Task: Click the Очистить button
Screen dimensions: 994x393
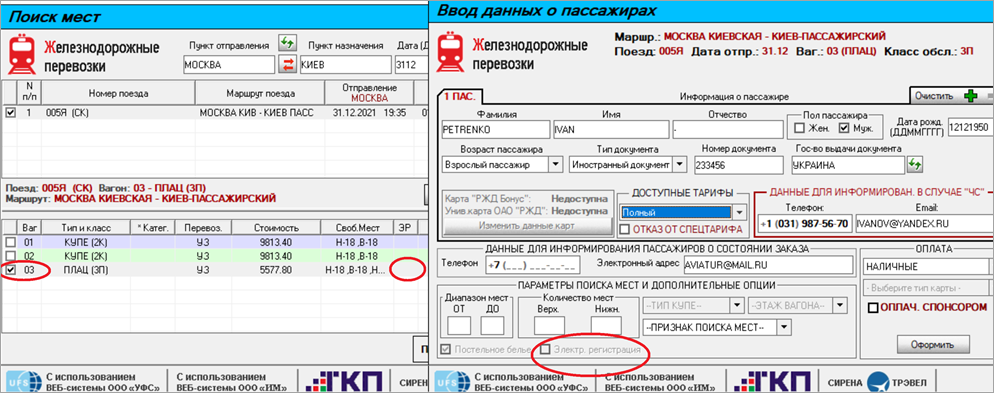Action: (934, 96)
